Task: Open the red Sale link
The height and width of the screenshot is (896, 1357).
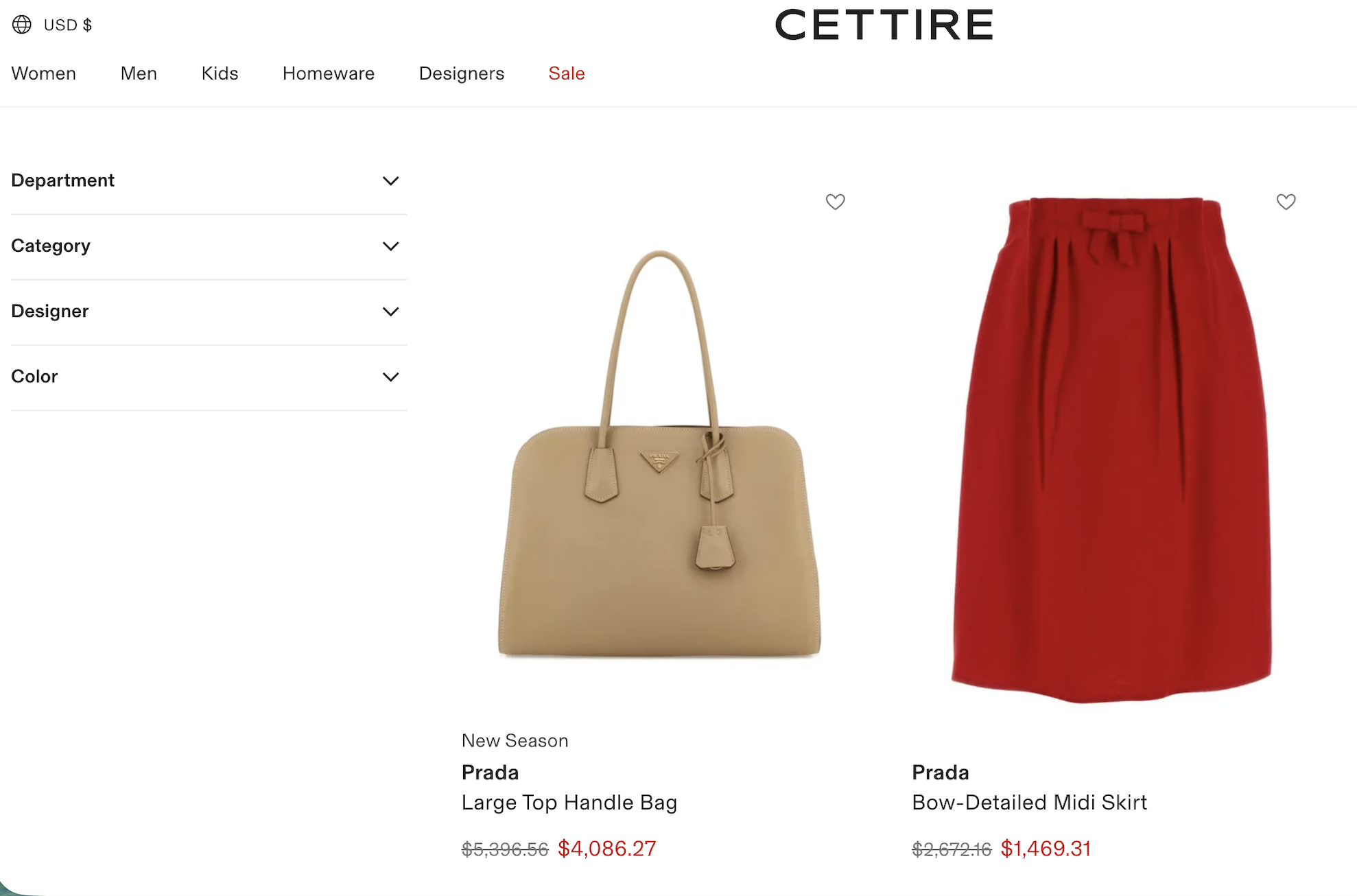Action: 567,73
